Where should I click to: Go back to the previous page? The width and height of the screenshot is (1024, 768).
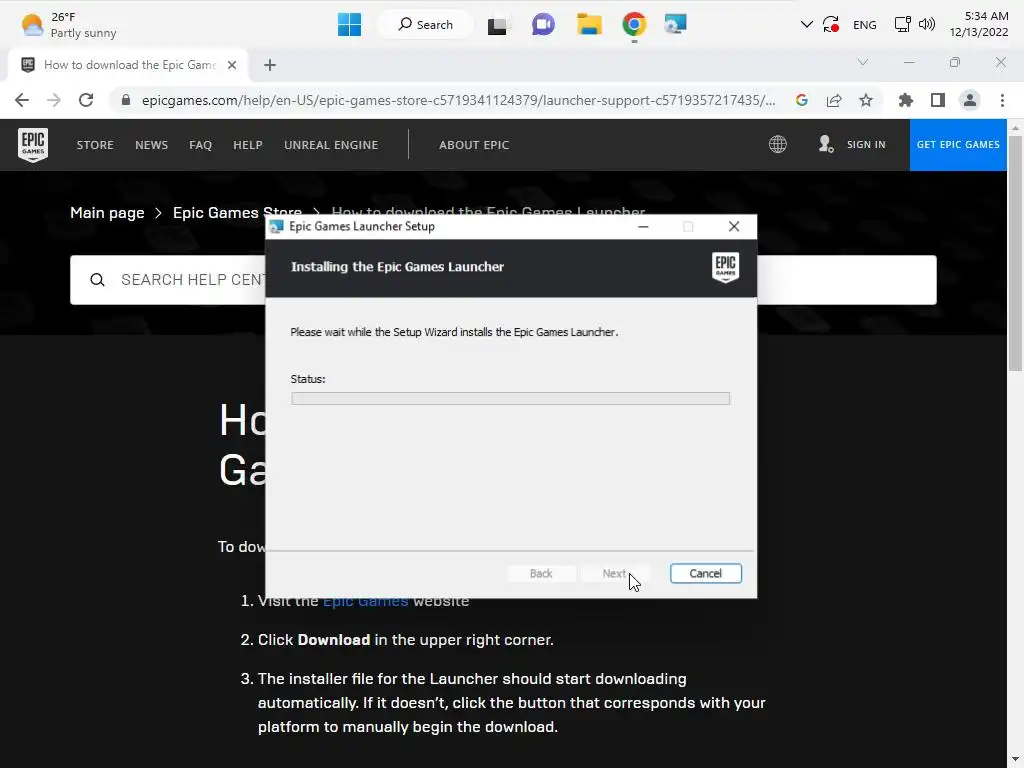point(22,100)
